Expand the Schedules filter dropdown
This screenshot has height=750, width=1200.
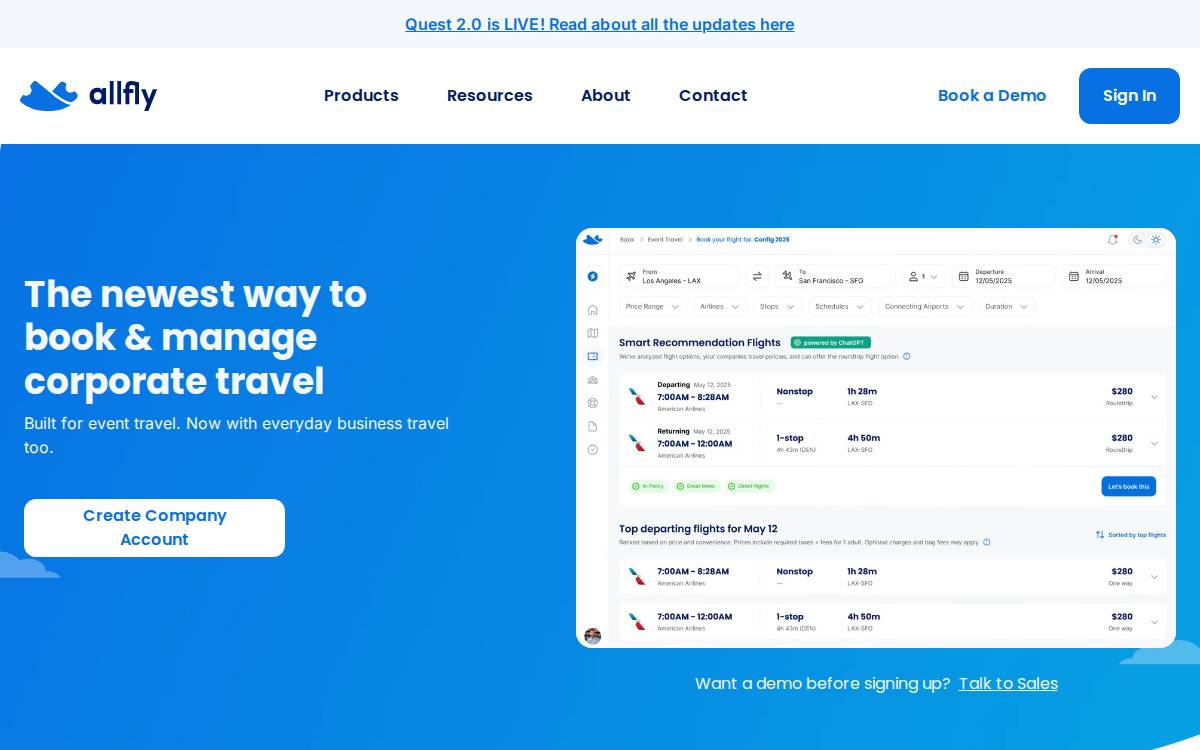(x=839, y=307)
